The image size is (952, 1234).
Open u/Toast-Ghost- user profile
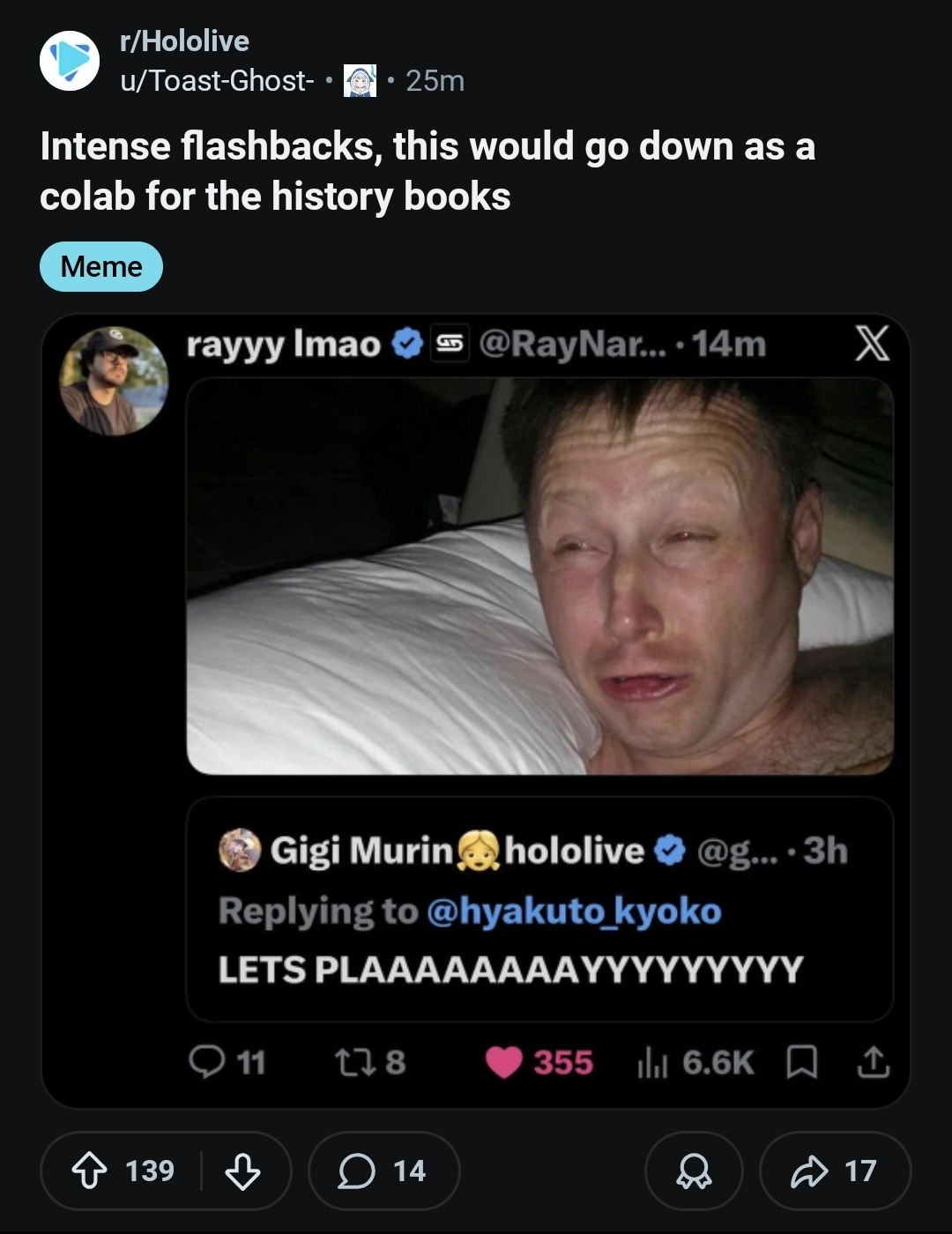point(217,81)
